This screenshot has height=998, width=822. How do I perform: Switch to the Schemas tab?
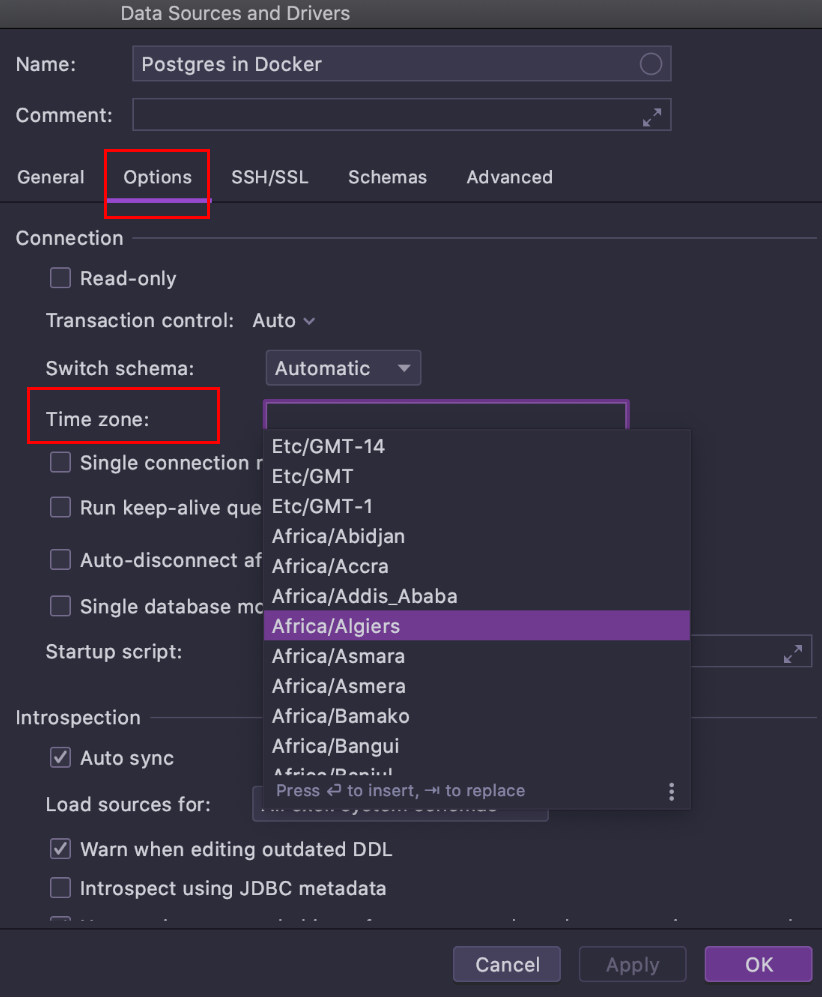pyautogui.click(x=387, y=177)
